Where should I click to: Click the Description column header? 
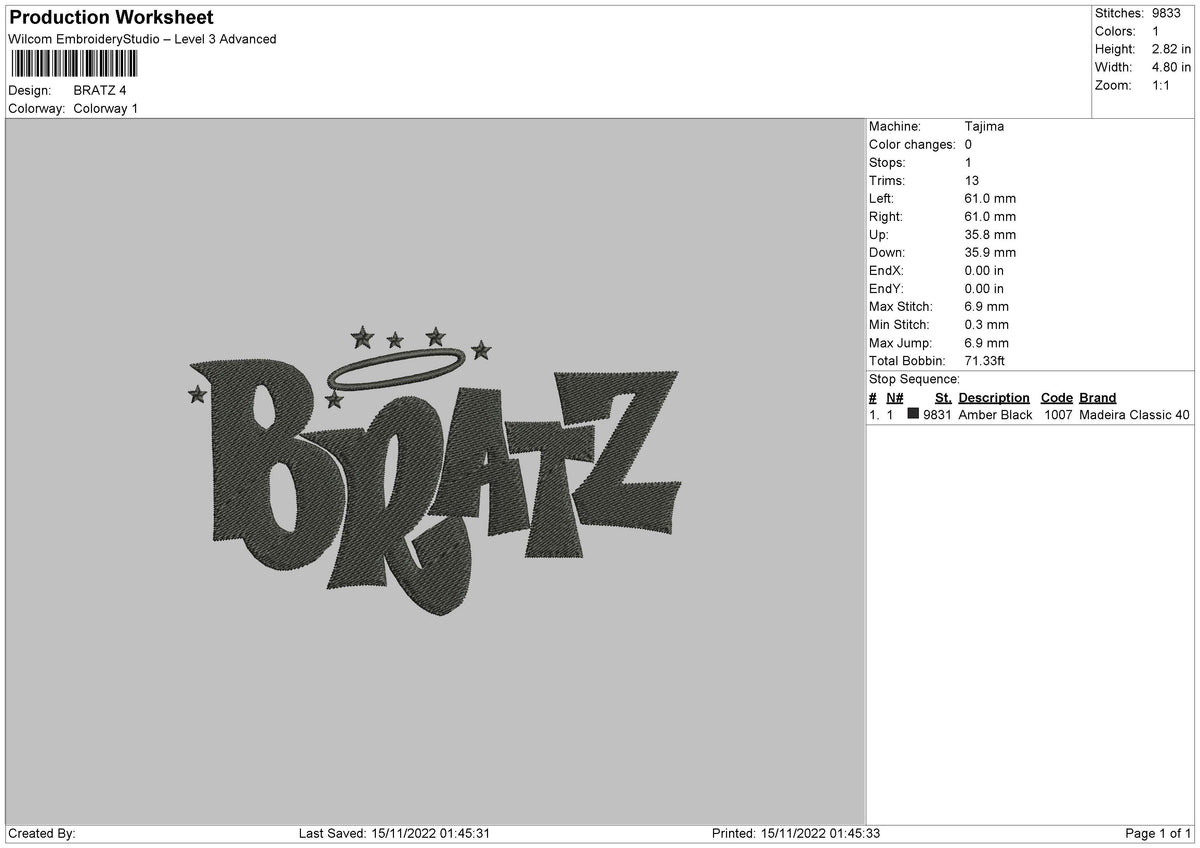click(993, 398)
